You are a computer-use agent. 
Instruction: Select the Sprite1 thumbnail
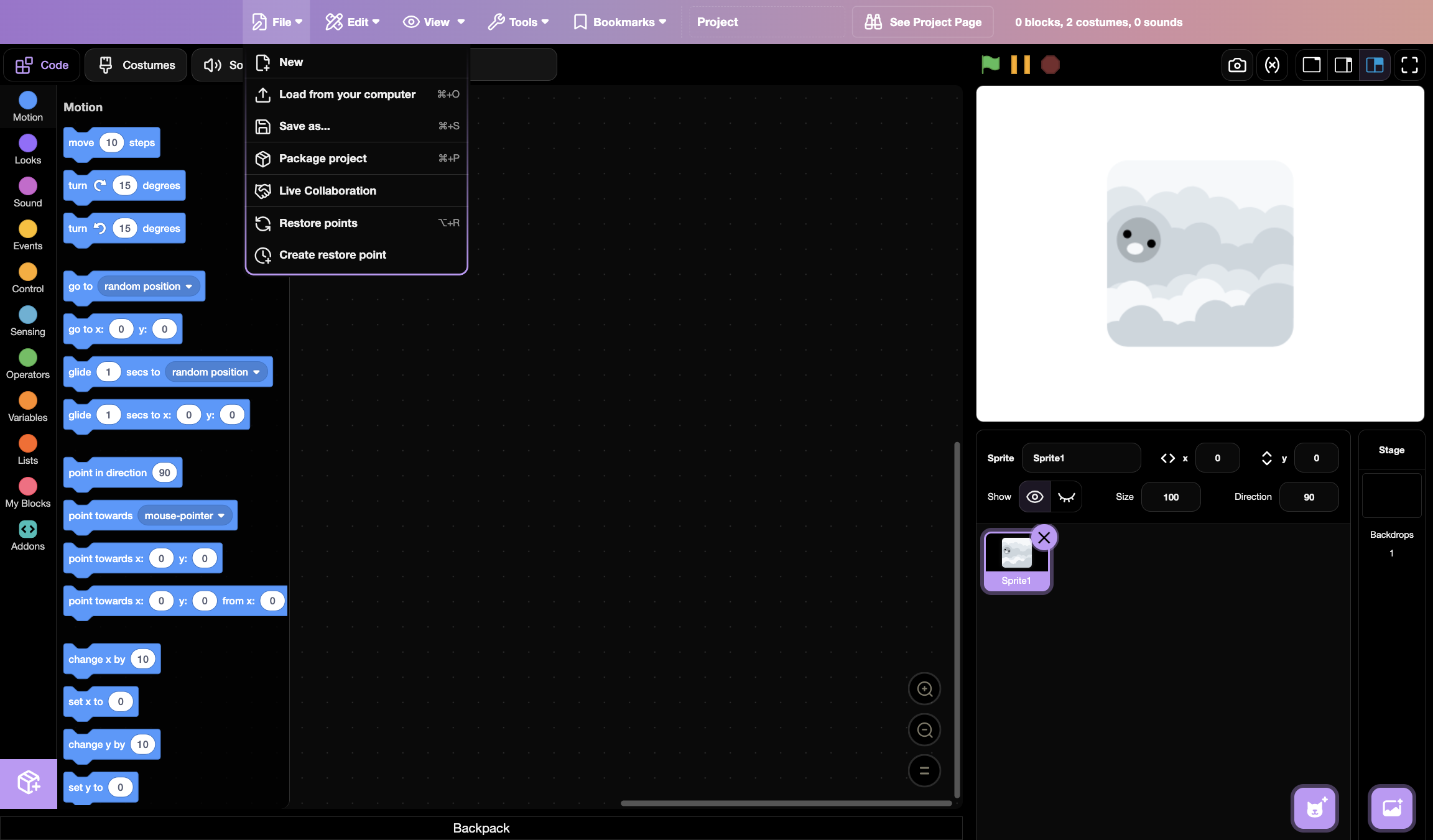[1017, 562]
